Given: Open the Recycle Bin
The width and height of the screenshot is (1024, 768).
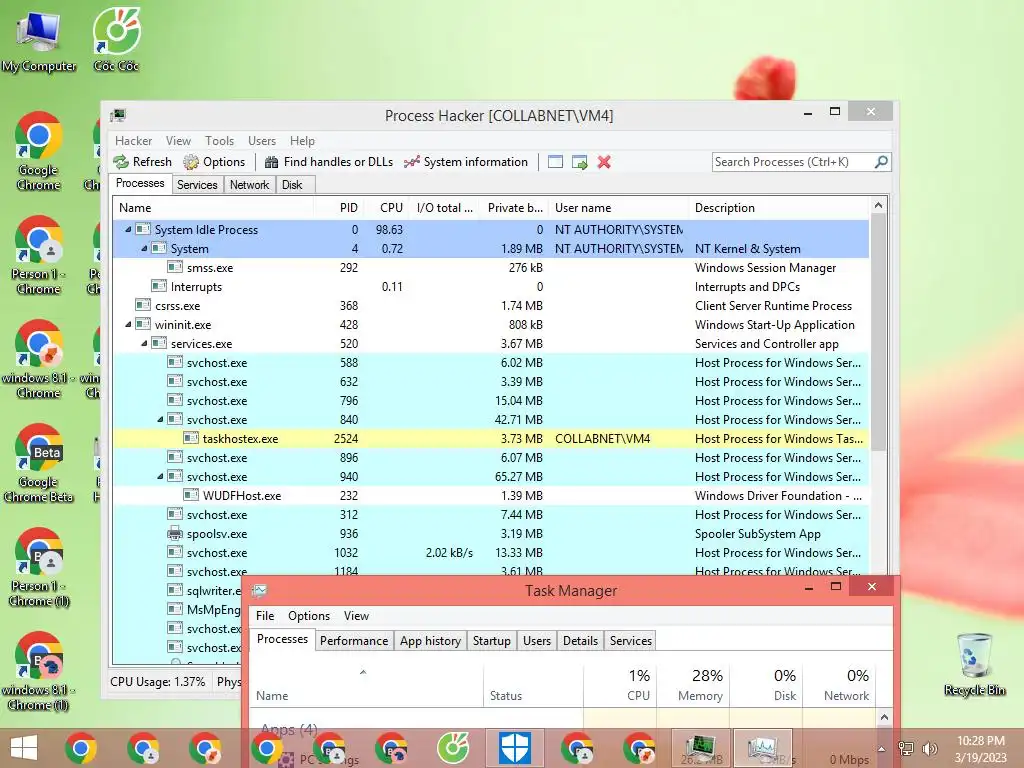Looking at the screenshot, I should tap(974, 665).
